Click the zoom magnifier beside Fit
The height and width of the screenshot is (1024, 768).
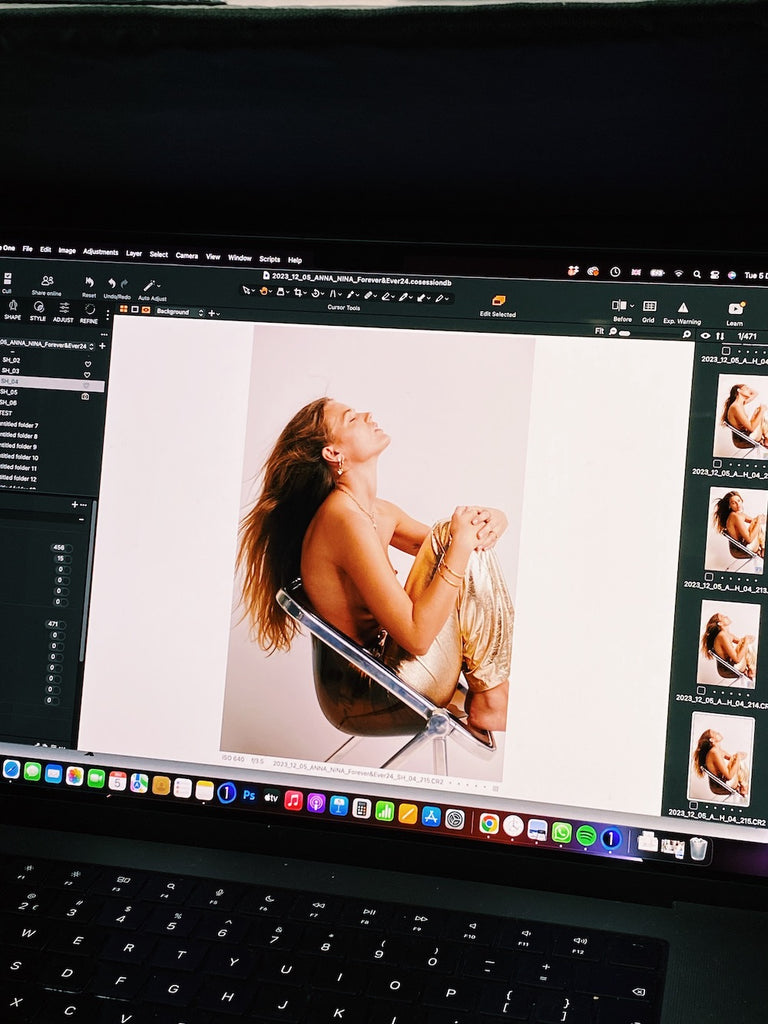coord(613,332)
